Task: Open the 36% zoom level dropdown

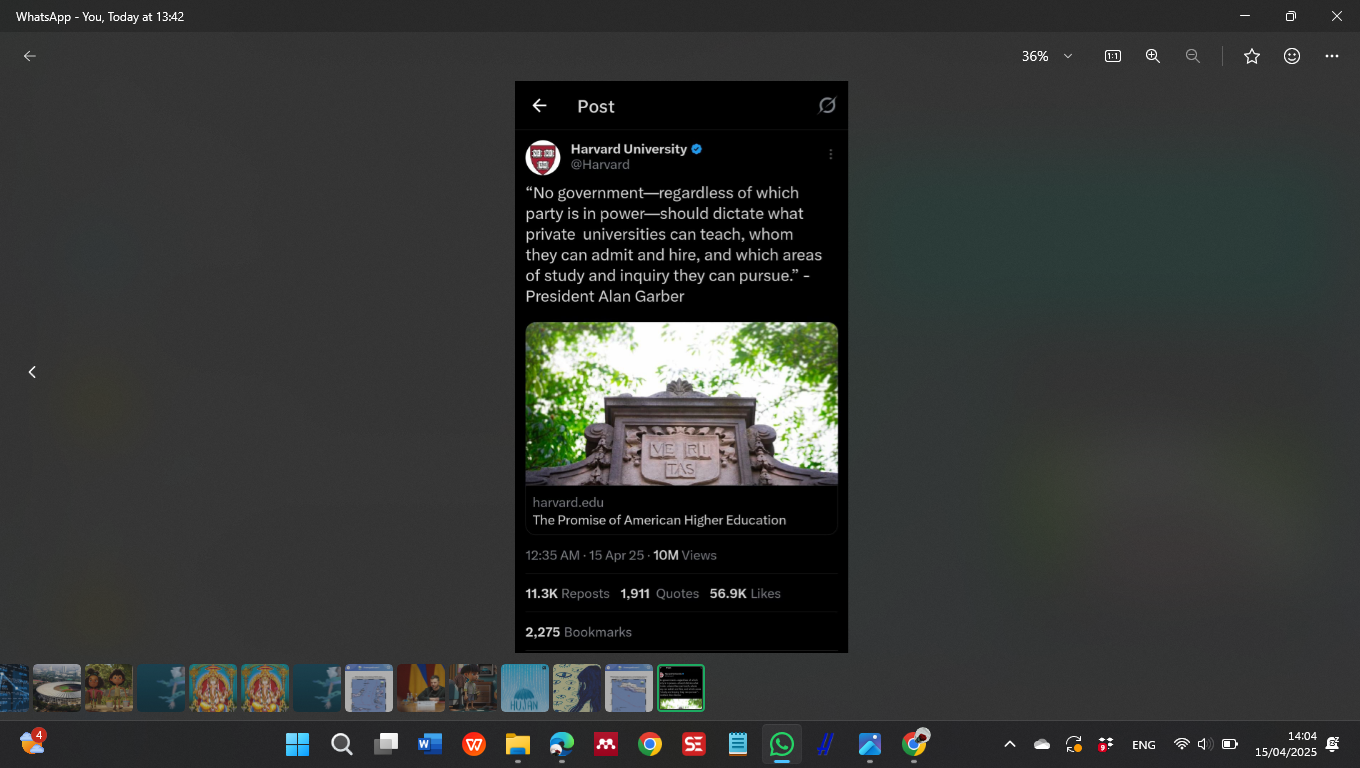Action: pyautogui.click(x=1046, y=56)
